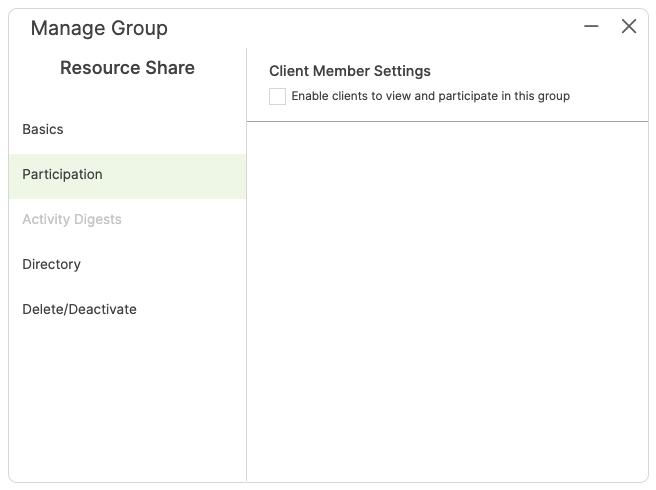Select the Participation sidebar item
The height and width of the screenshot is (490, 656).
[x=62, y=174]
